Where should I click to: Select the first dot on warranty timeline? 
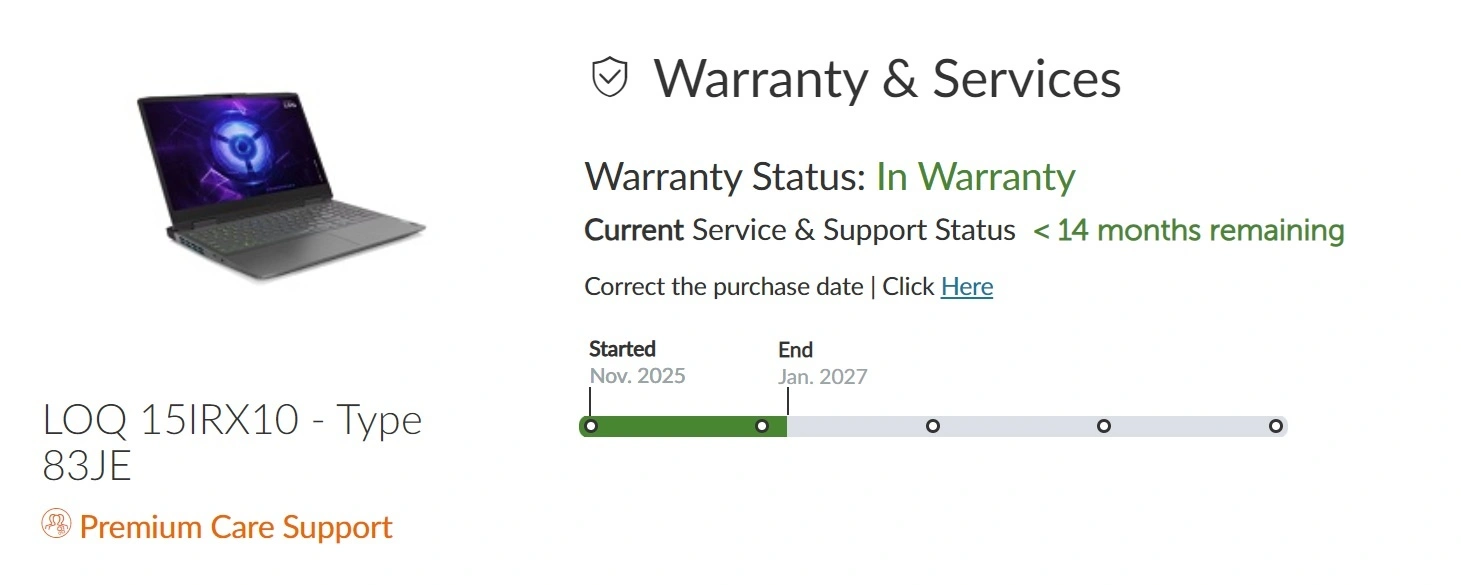[591, 426]
